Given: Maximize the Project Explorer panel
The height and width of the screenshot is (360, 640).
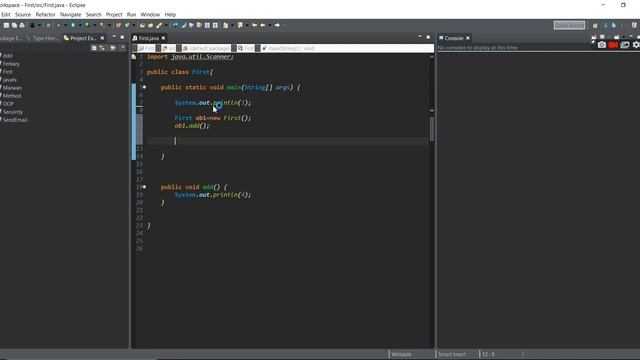Looking at the screenshot, I should coord(122,37).
